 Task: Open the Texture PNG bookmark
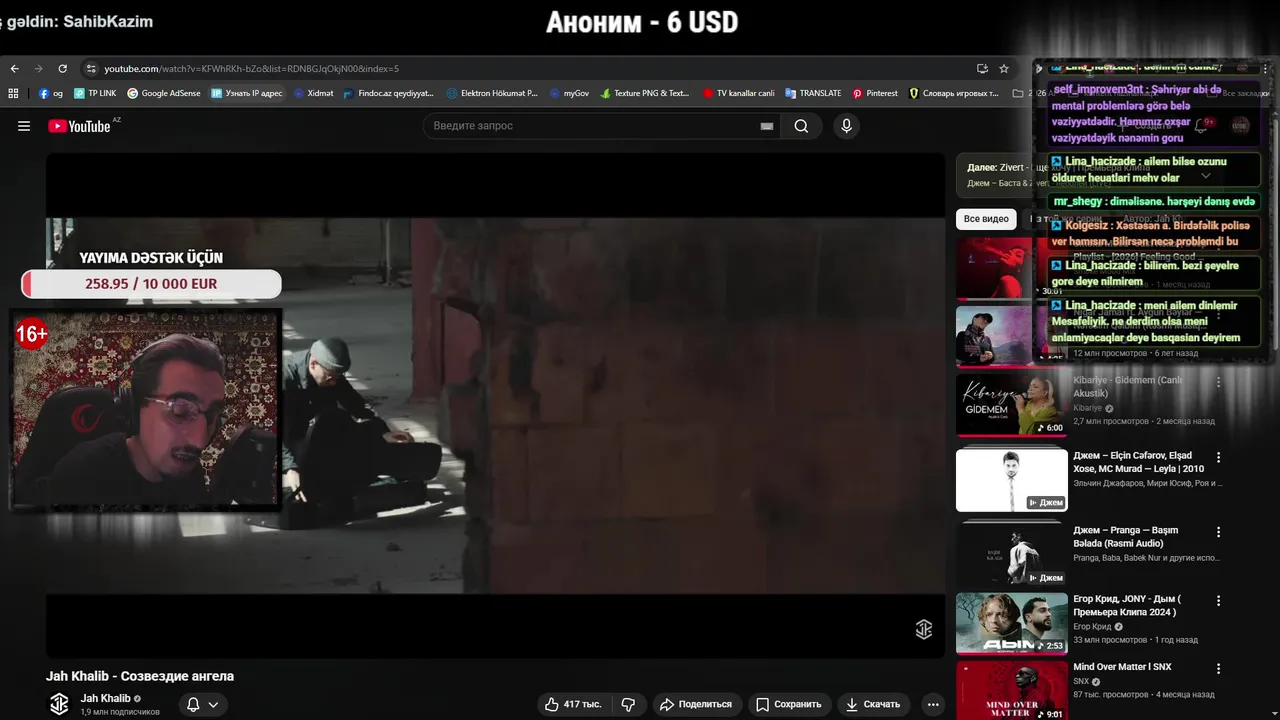pos(645,93)
